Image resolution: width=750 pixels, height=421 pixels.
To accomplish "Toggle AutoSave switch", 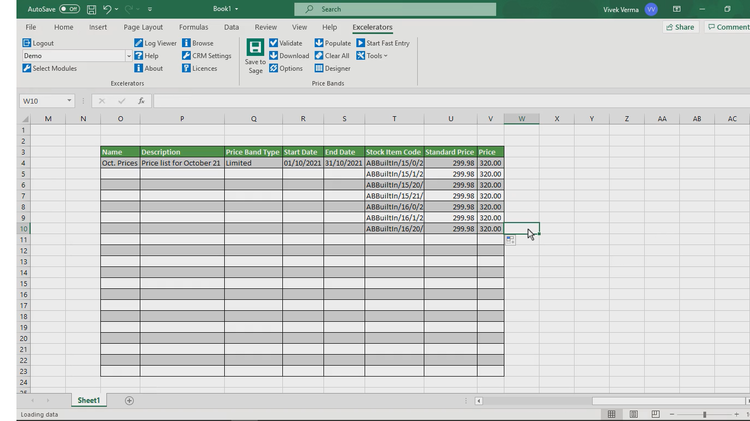I will [69, 9].
